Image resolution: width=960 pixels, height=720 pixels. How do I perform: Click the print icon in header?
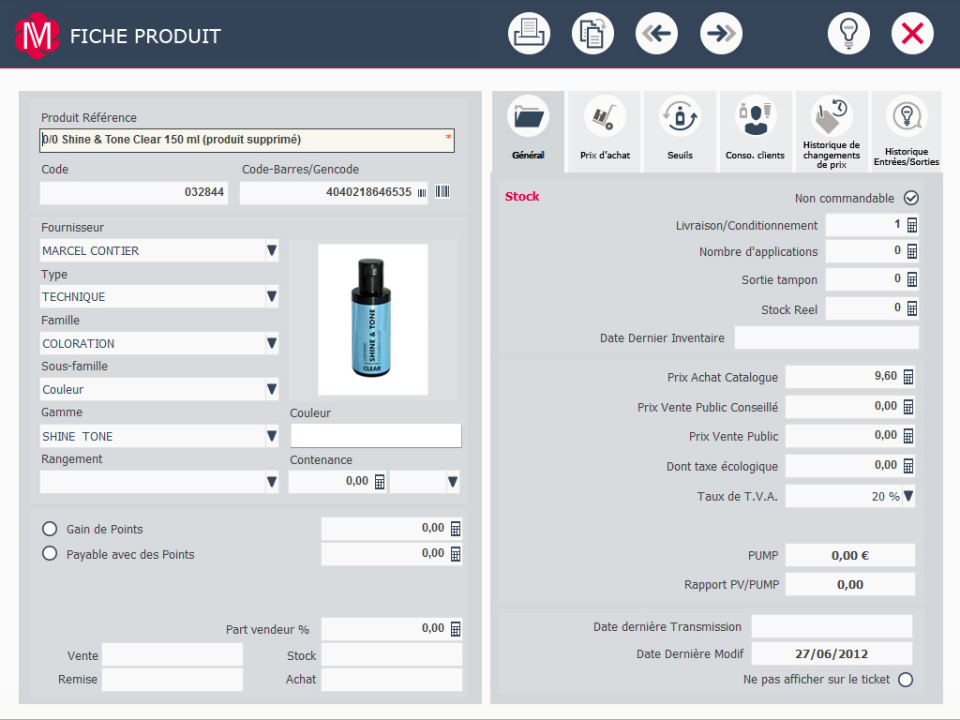tap(529, 34)
